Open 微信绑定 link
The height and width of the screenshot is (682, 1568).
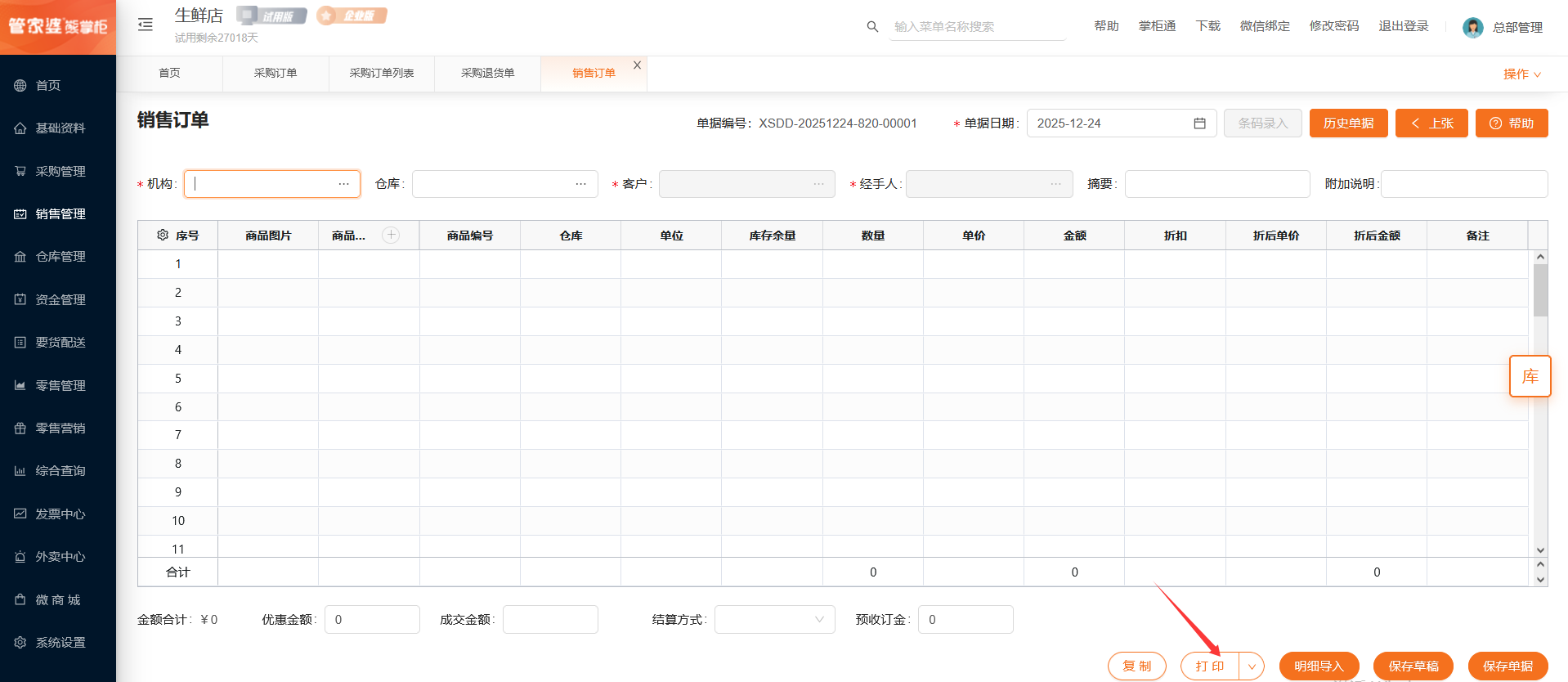[x=1265, y=26]
